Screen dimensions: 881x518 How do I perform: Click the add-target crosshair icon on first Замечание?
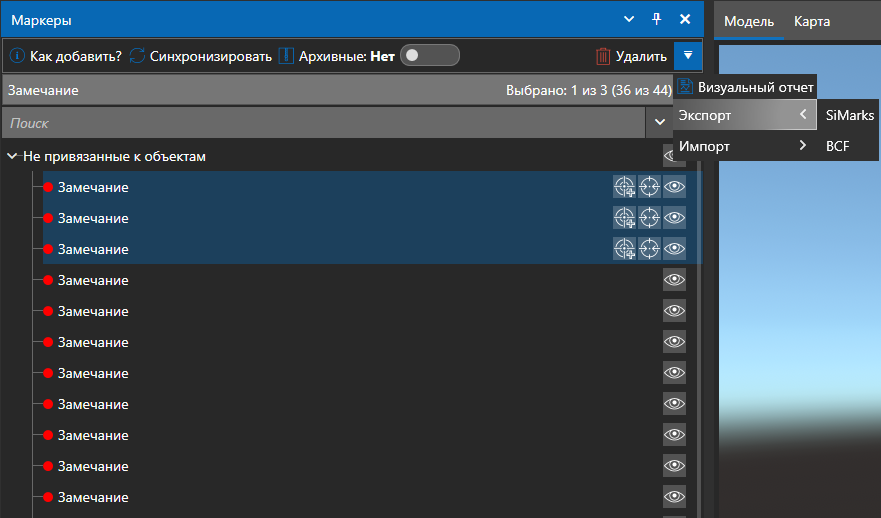[624, 187]
